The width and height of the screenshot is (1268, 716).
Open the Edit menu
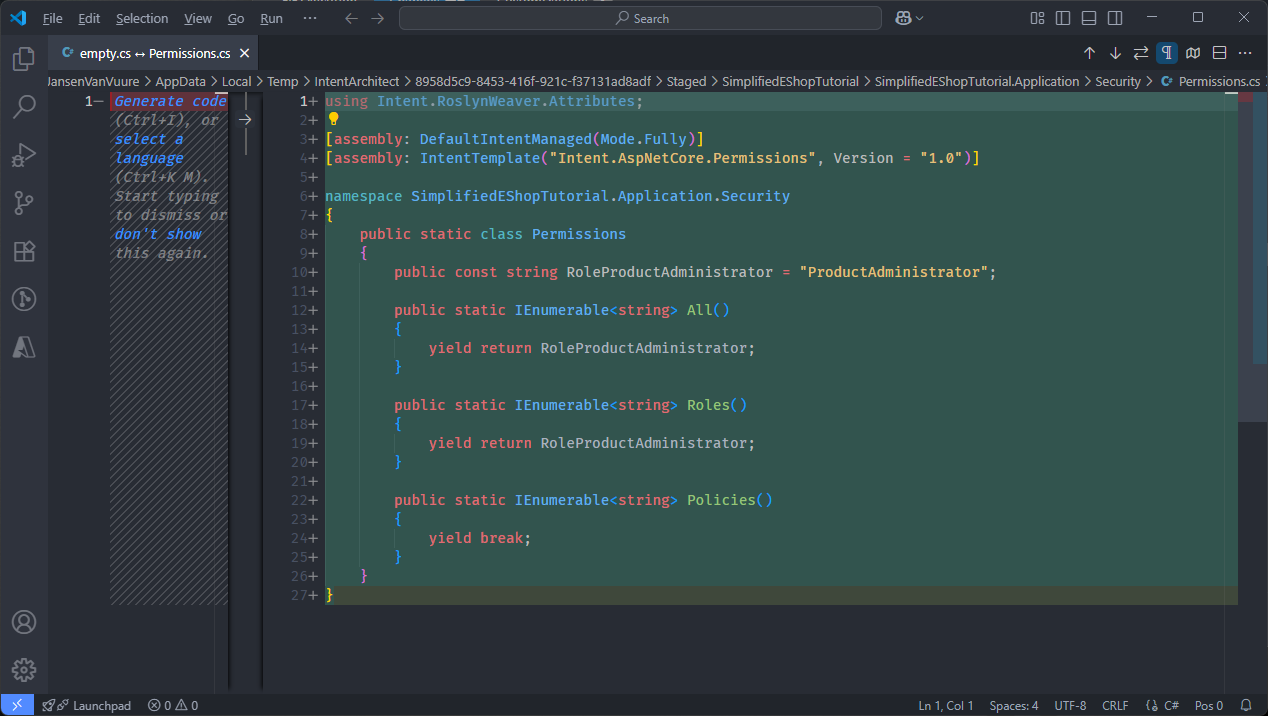(89, 18)
